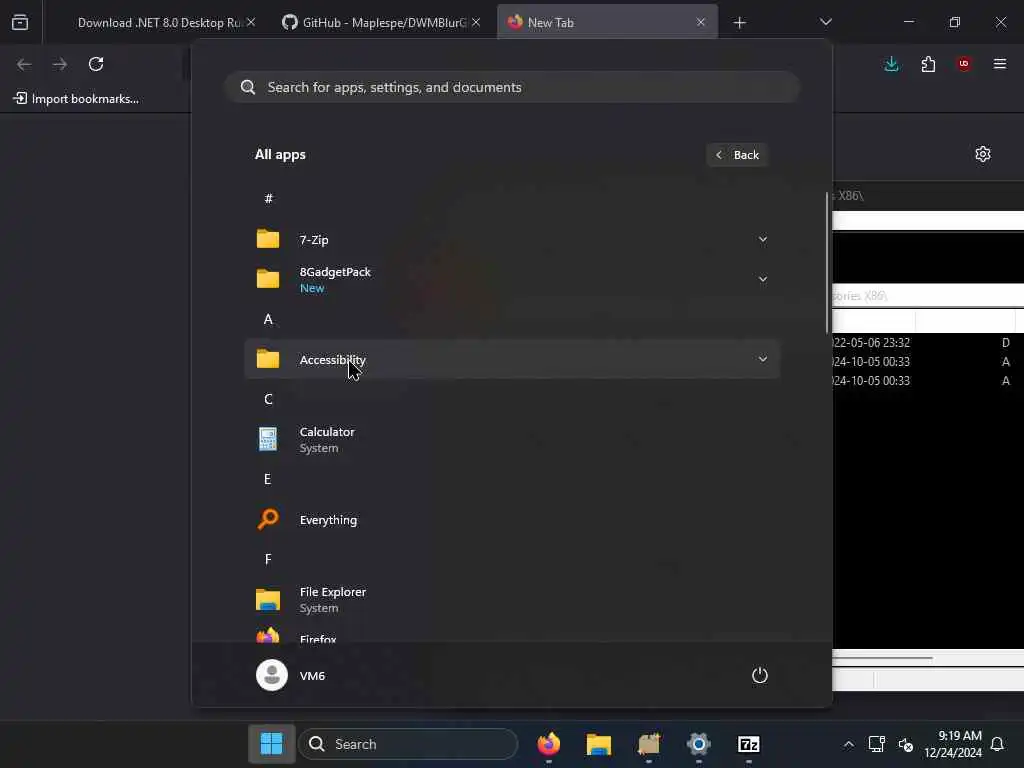Open the Firefox extensions menu
The height and width of the screenshot is (768, 1024).
tap(928, 64)
